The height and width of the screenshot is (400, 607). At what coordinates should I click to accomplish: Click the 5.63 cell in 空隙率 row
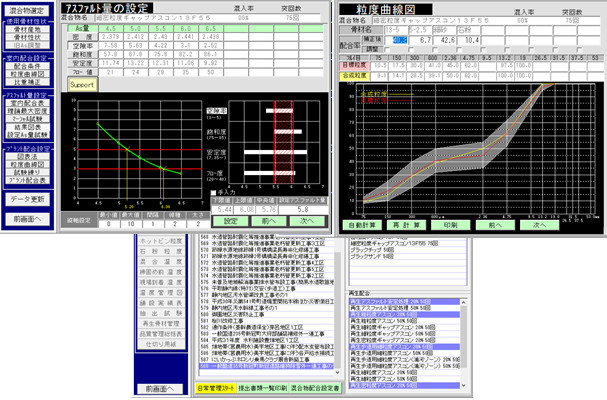(x=135, y=46)
